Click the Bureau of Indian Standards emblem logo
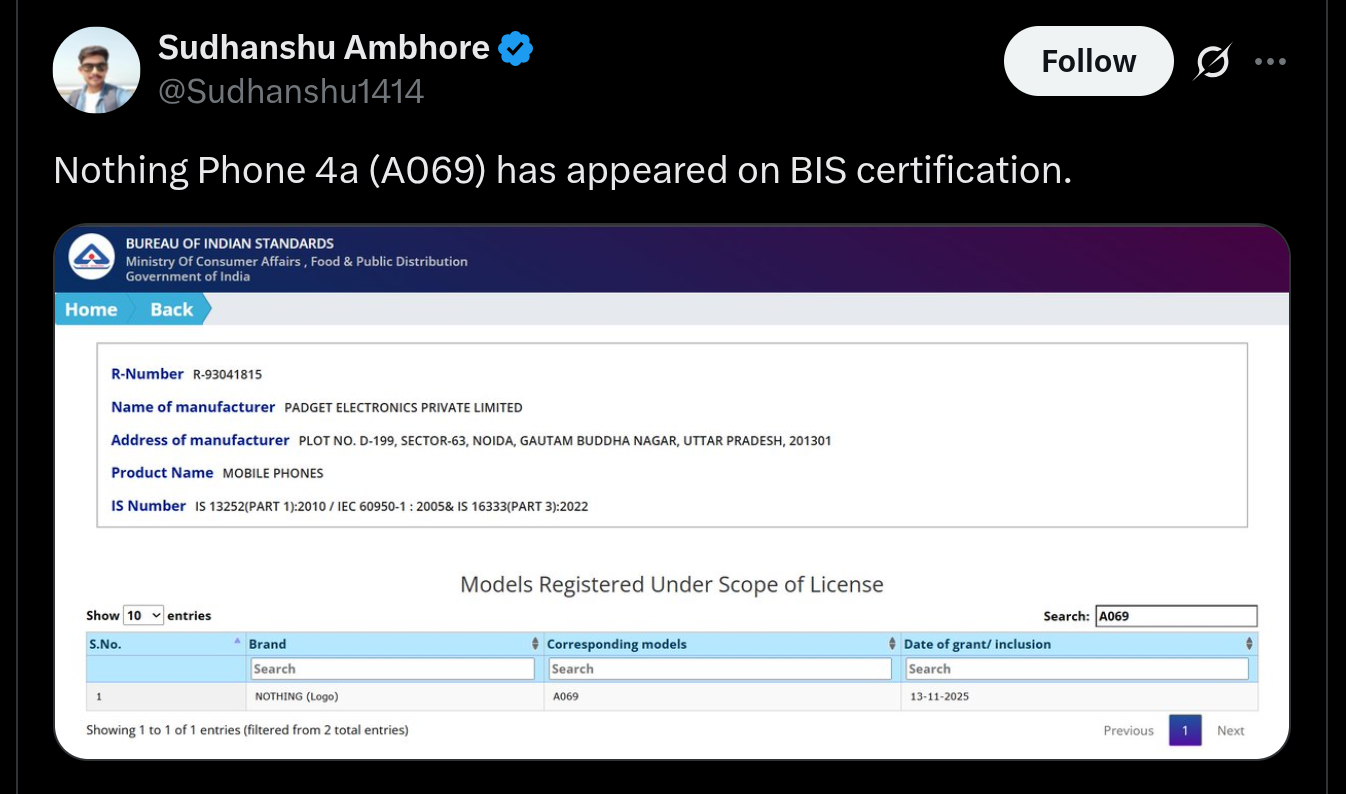 coord(91,258)
